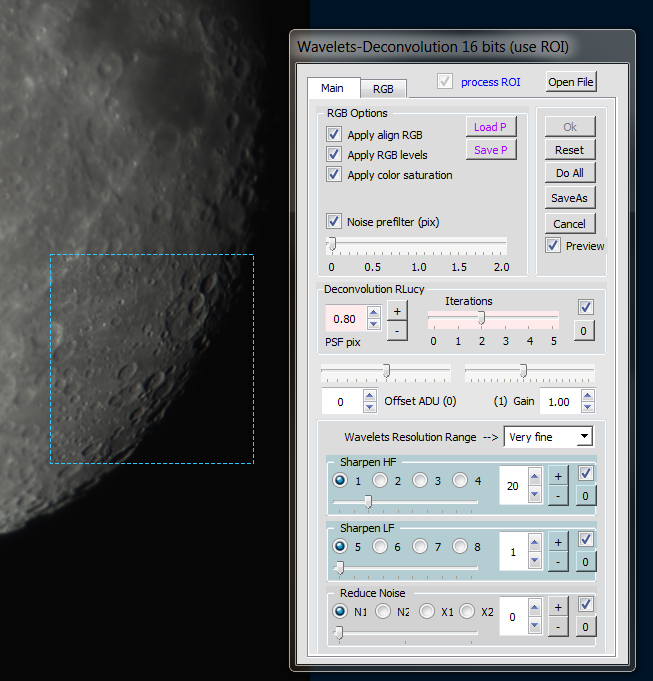Image resolution: width=653 pixels, height=681 pixels.
Task: Select Sharpen LF radio 8
Action: pos(460,546)
